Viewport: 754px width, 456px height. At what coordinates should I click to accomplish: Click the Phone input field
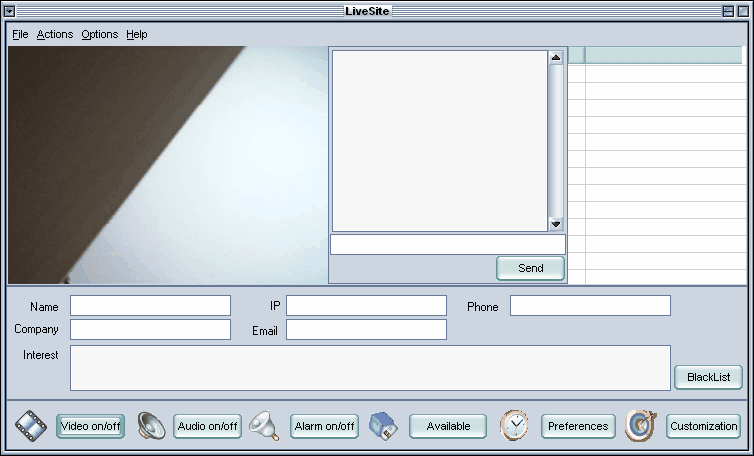(590, 305)
